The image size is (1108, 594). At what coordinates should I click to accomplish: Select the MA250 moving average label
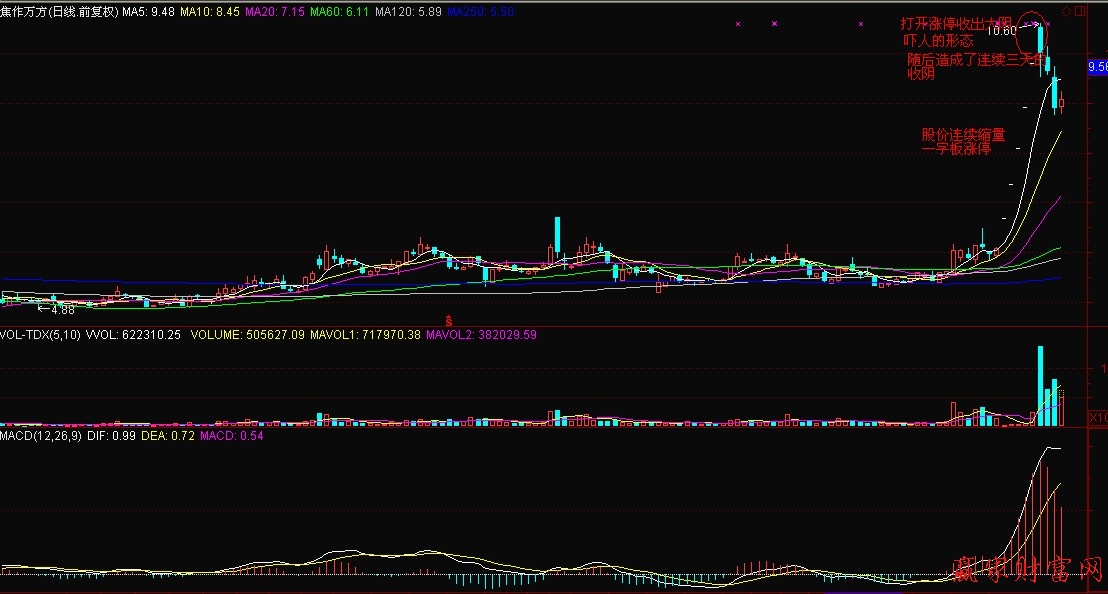pos(480,11)
